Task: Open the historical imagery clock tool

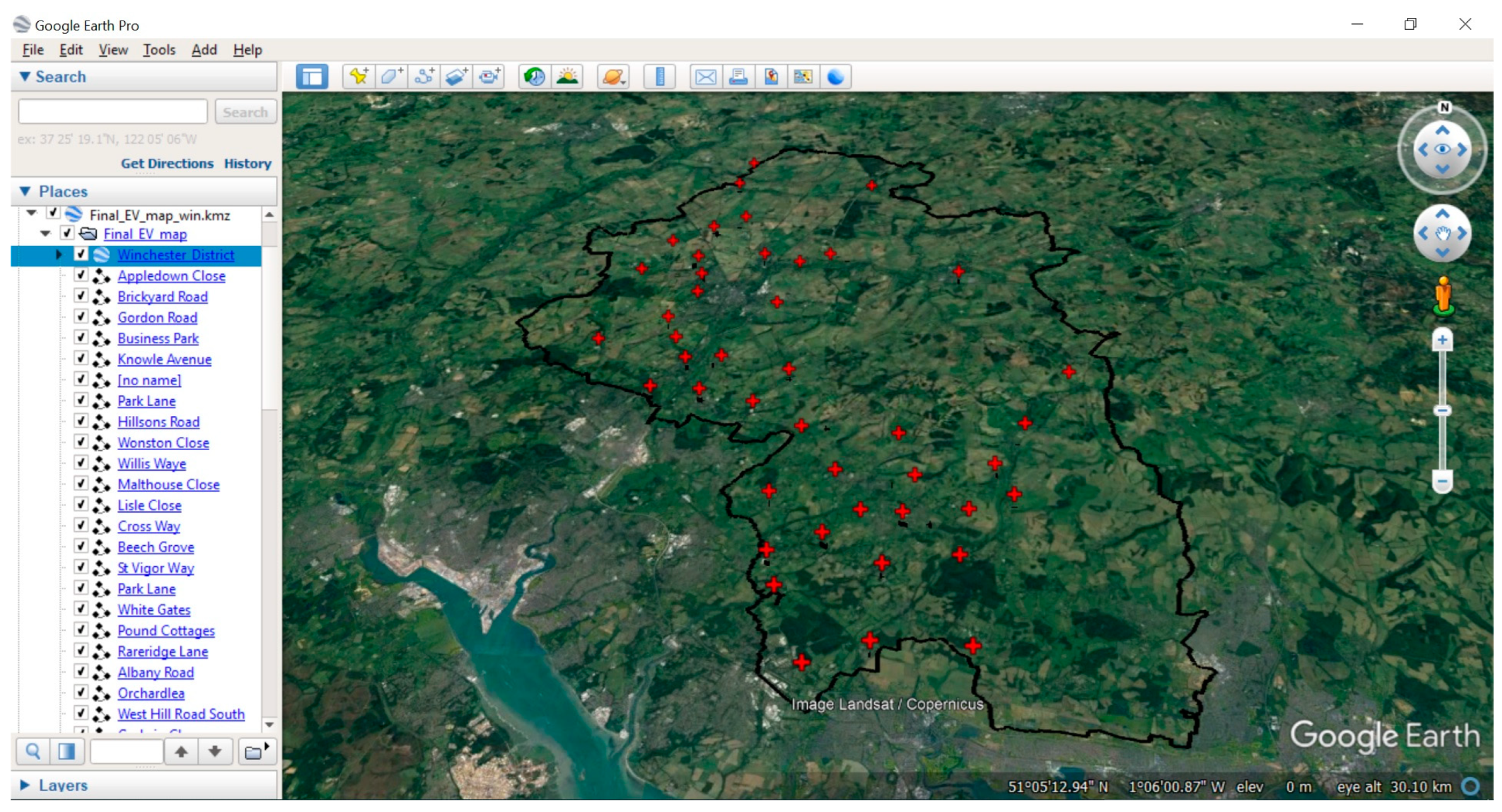Action: pos(534,77)
